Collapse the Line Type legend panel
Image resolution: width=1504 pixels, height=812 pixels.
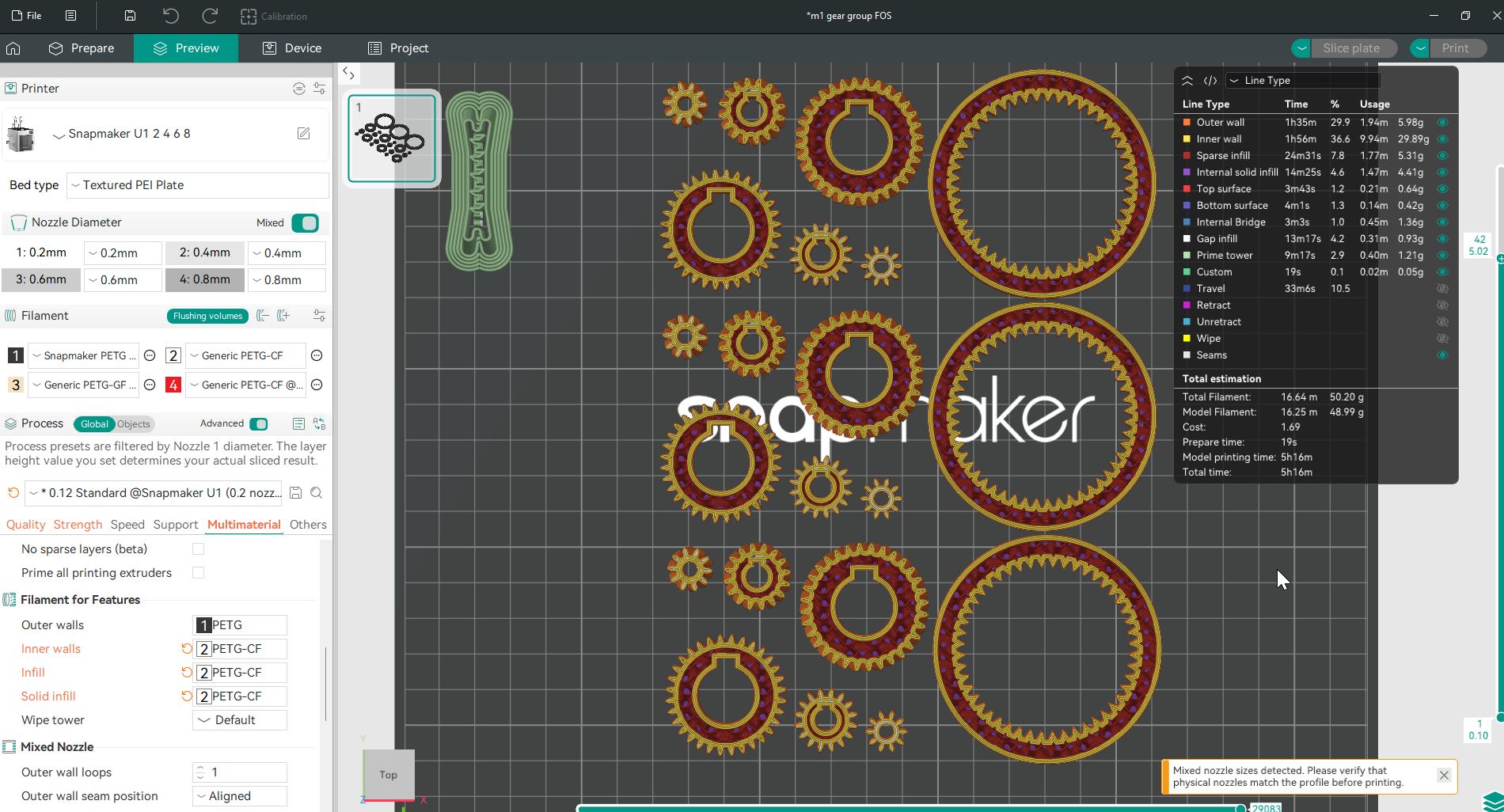(x=1187, y=81)
